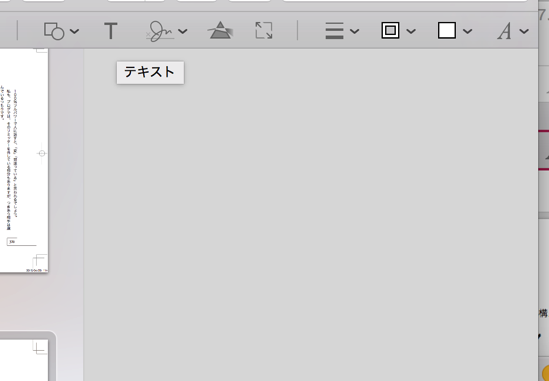Select the Text tool
This screenshot has width=549, height=381.
coord(111,31)
